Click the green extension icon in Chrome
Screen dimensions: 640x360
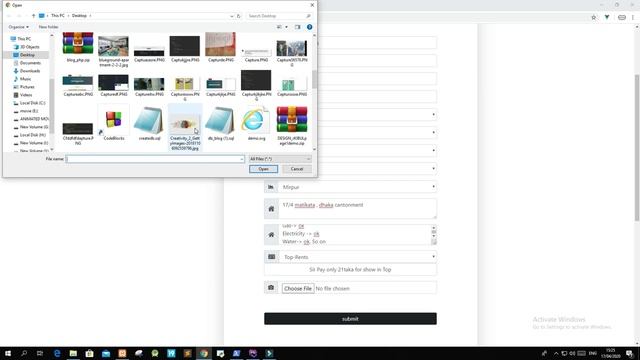(607, 17)
